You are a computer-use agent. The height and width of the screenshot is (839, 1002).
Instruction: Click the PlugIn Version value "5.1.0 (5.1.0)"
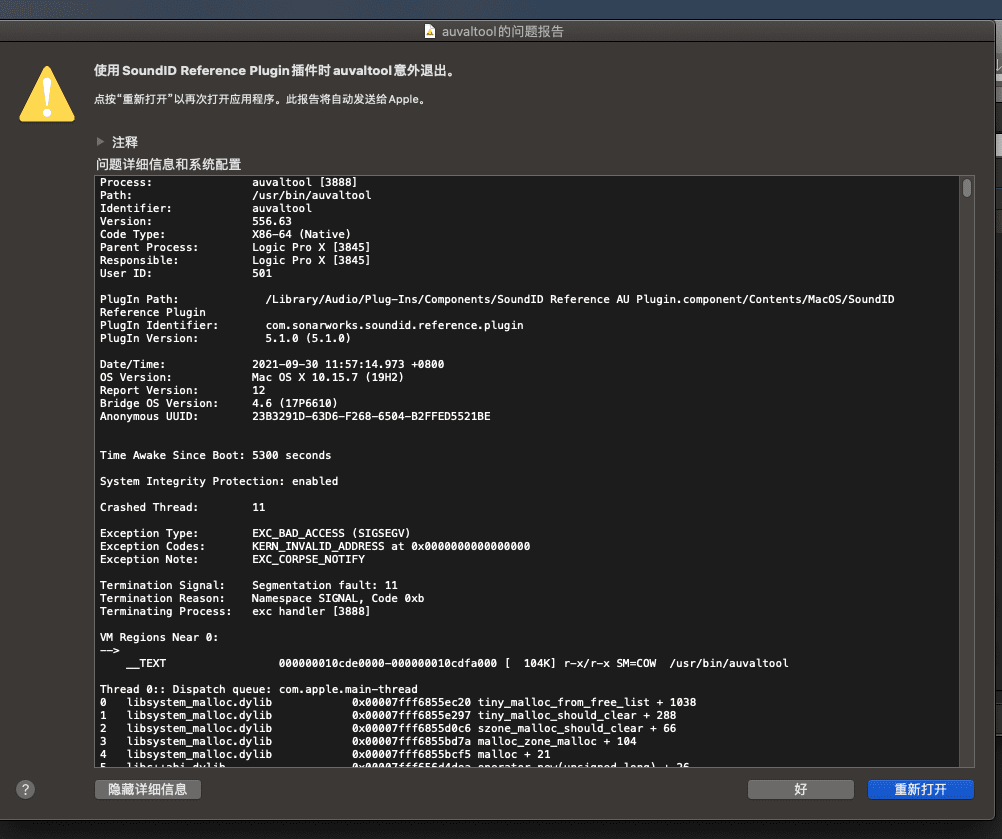point(308,338)
